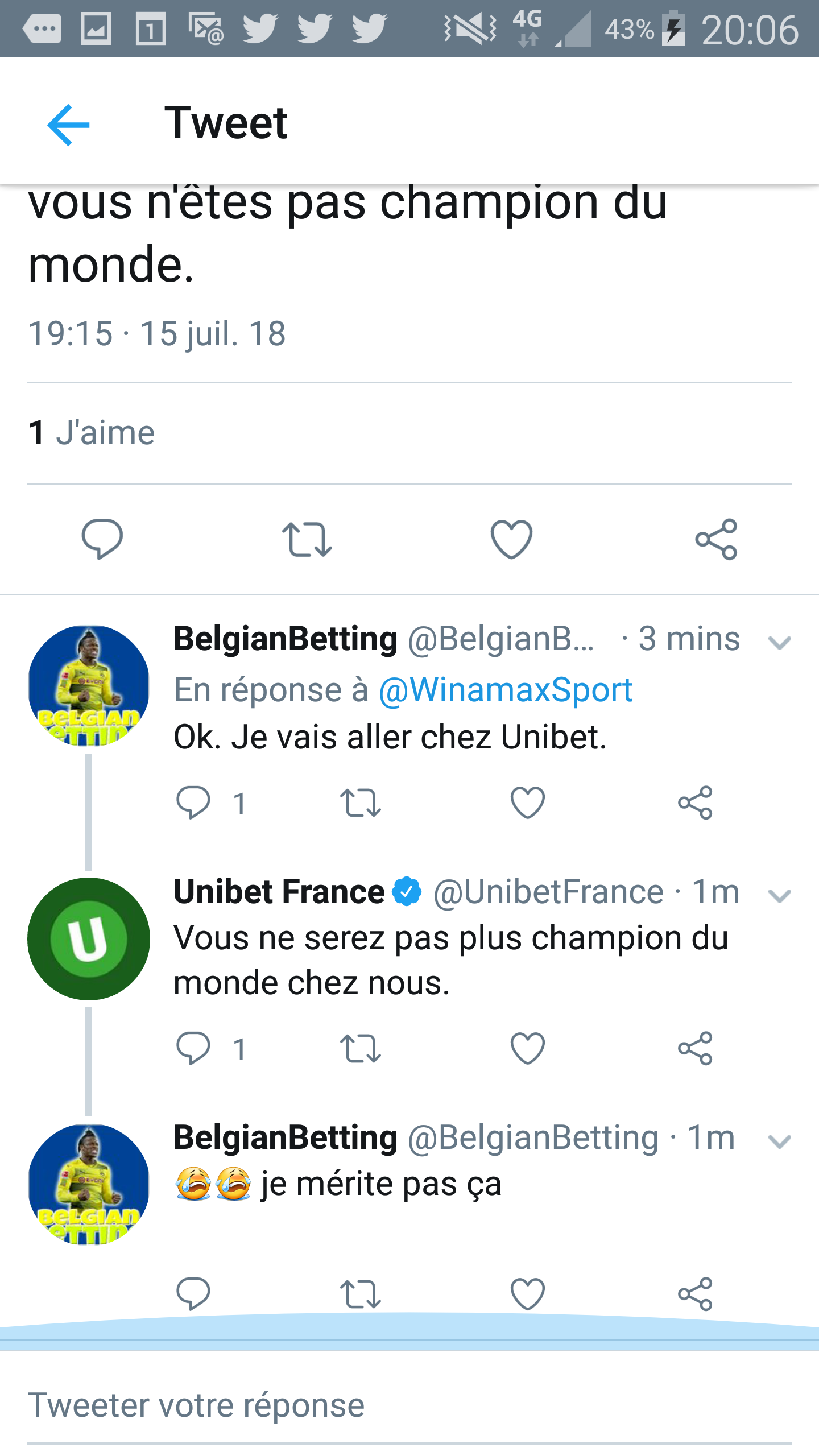Share the 'je mérite pas ça' tweet
Screen dimensions: 819x1456
click(695, 1294)
